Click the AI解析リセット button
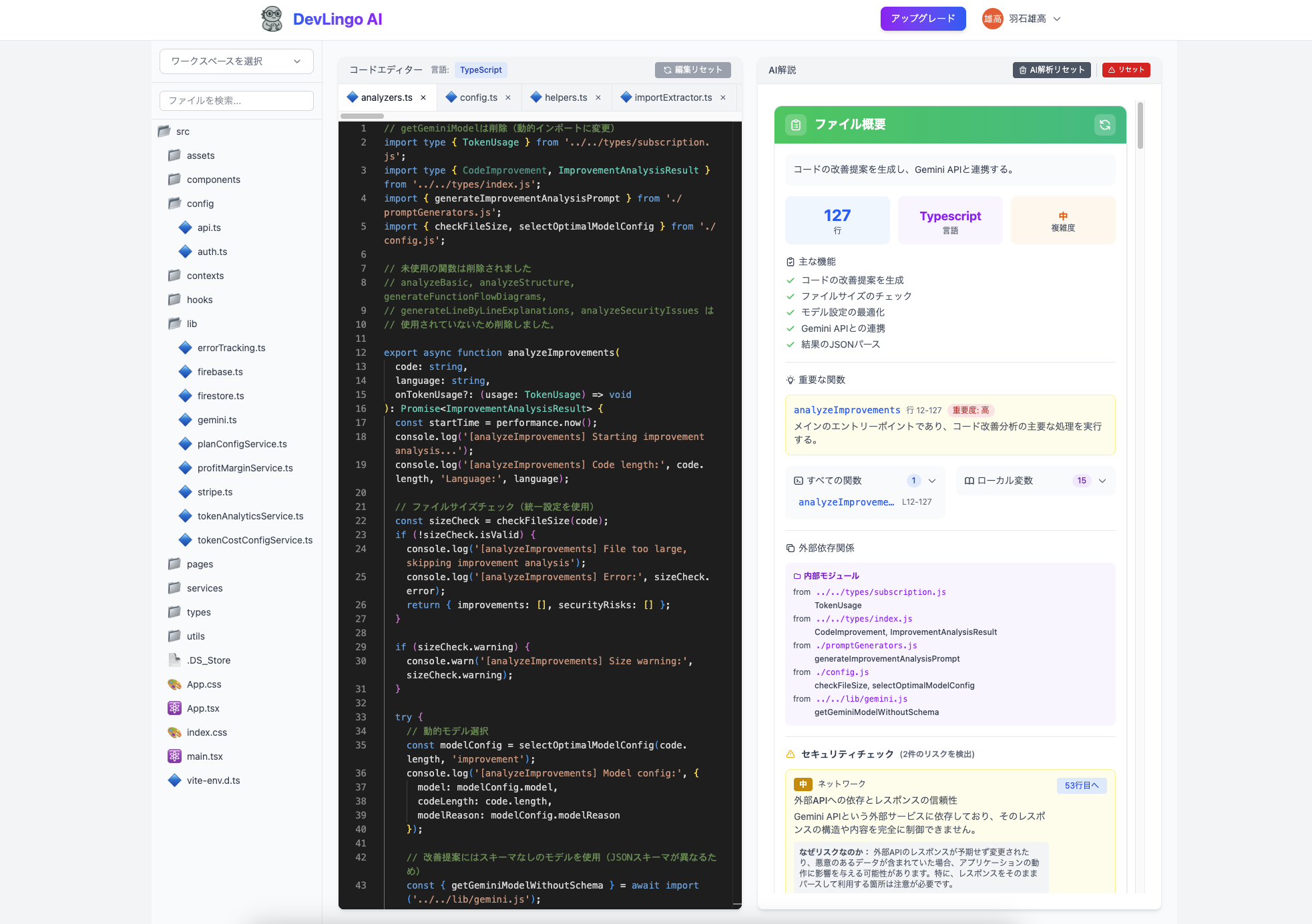 1052,69
